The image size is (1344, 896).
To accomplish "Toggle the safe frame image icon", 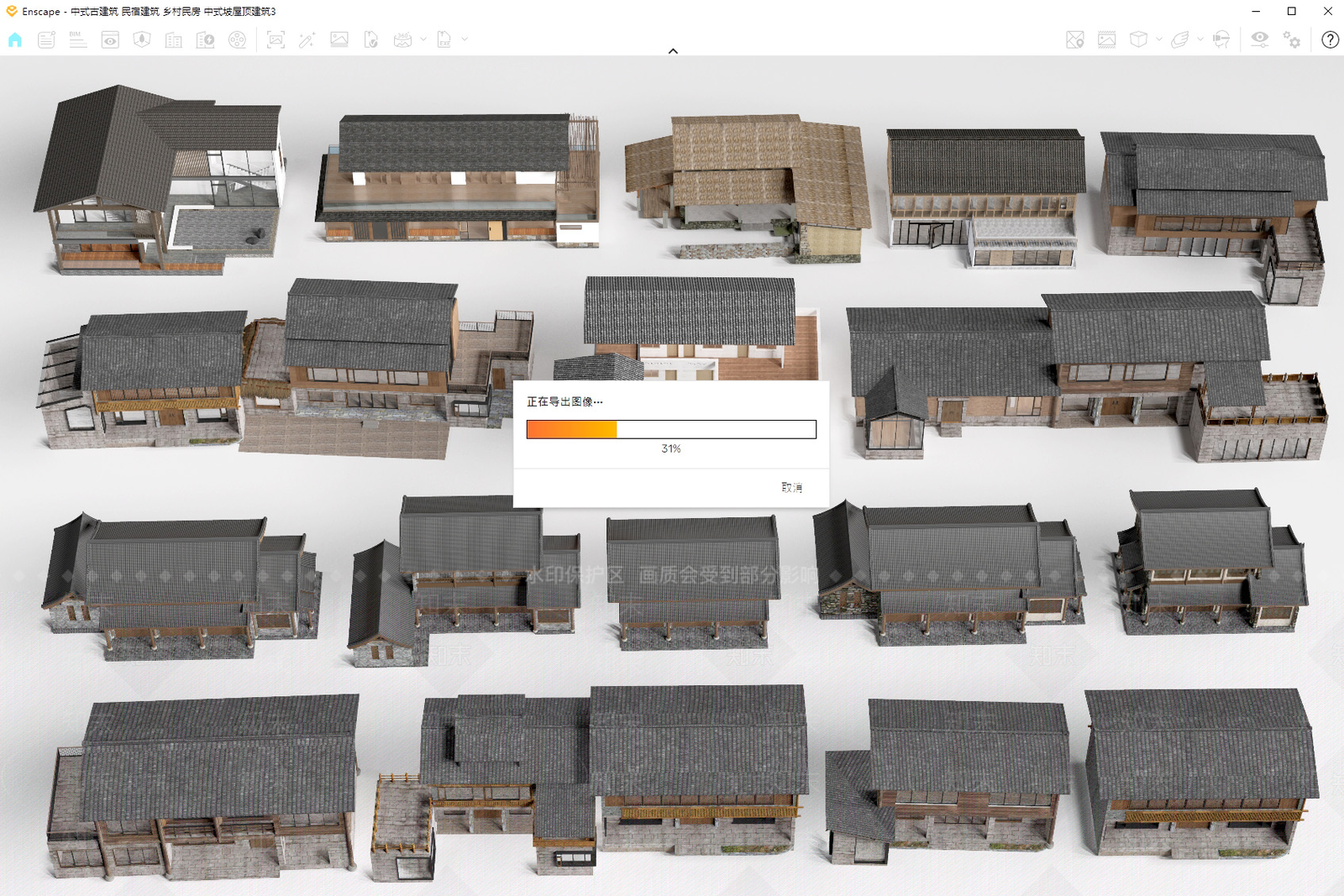I will point(1107,39).
